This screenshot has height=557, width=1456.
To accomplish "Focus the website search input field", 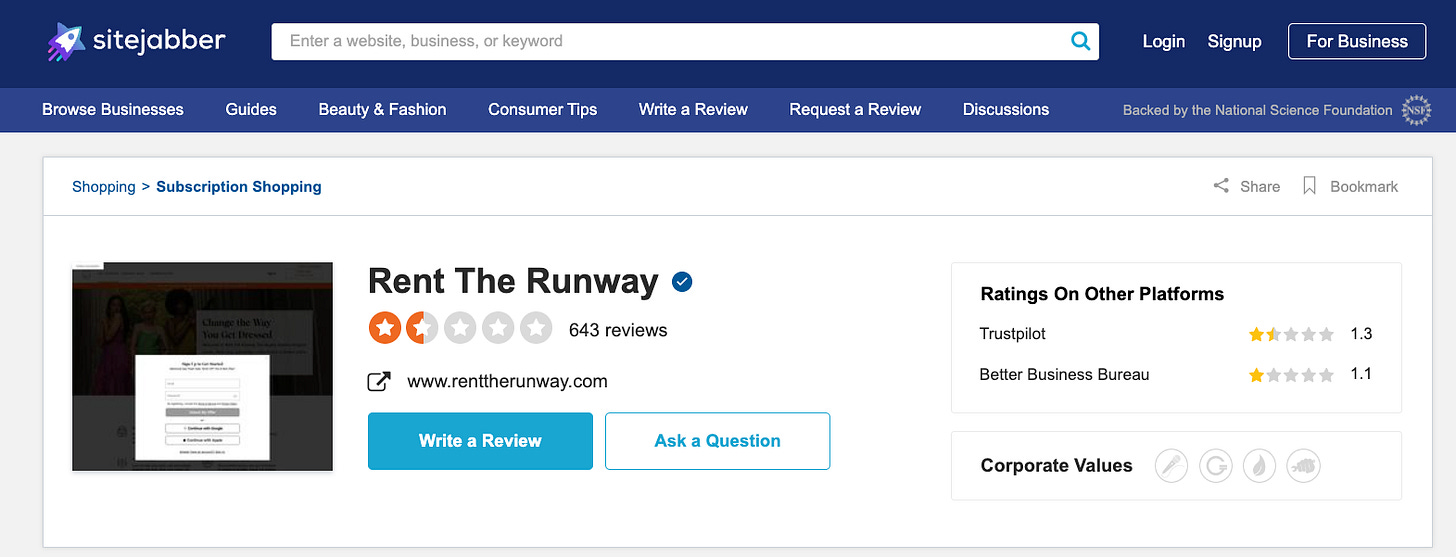I will coord(685,41).
